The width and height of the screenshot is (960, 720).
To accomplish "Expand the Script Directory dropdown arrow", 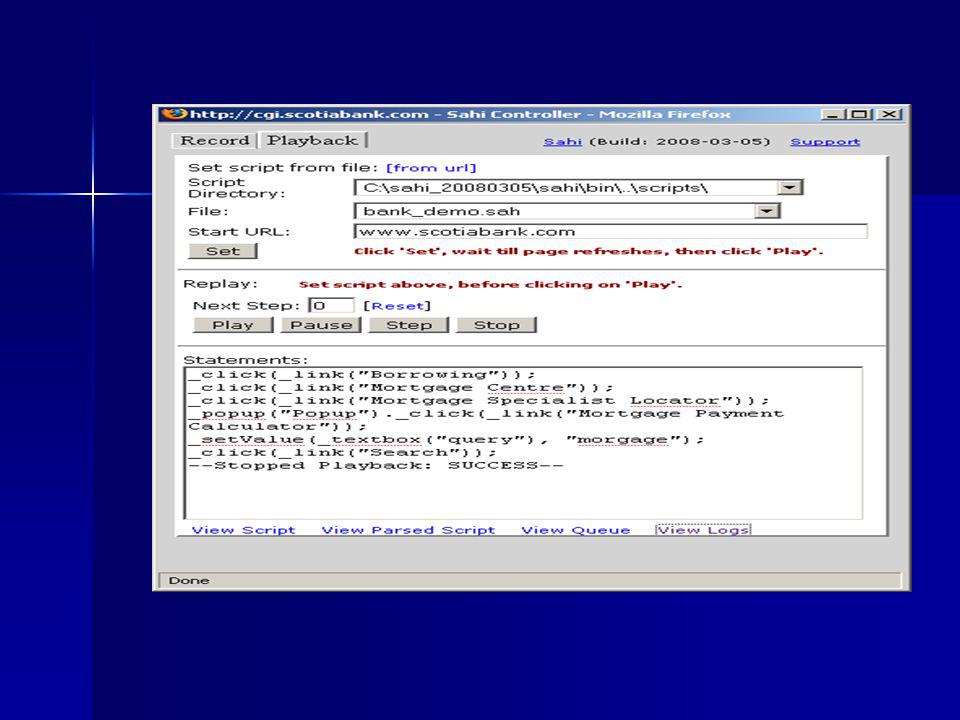I will [x=790, y=187].
